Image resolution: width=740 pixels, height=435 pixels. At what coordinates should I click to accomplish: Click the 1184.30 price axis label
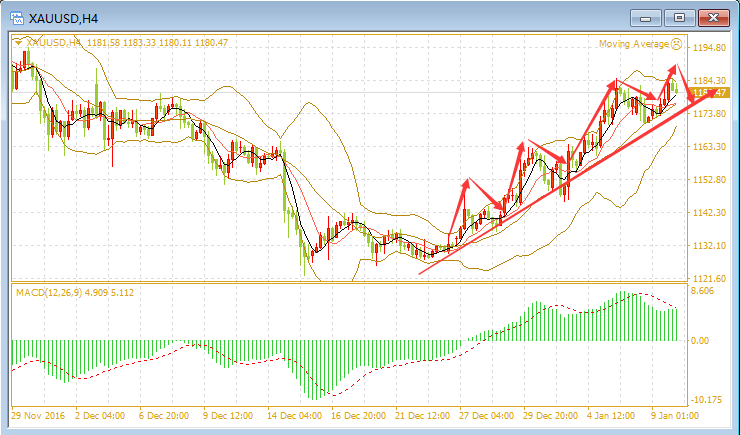tap(709, 81)
